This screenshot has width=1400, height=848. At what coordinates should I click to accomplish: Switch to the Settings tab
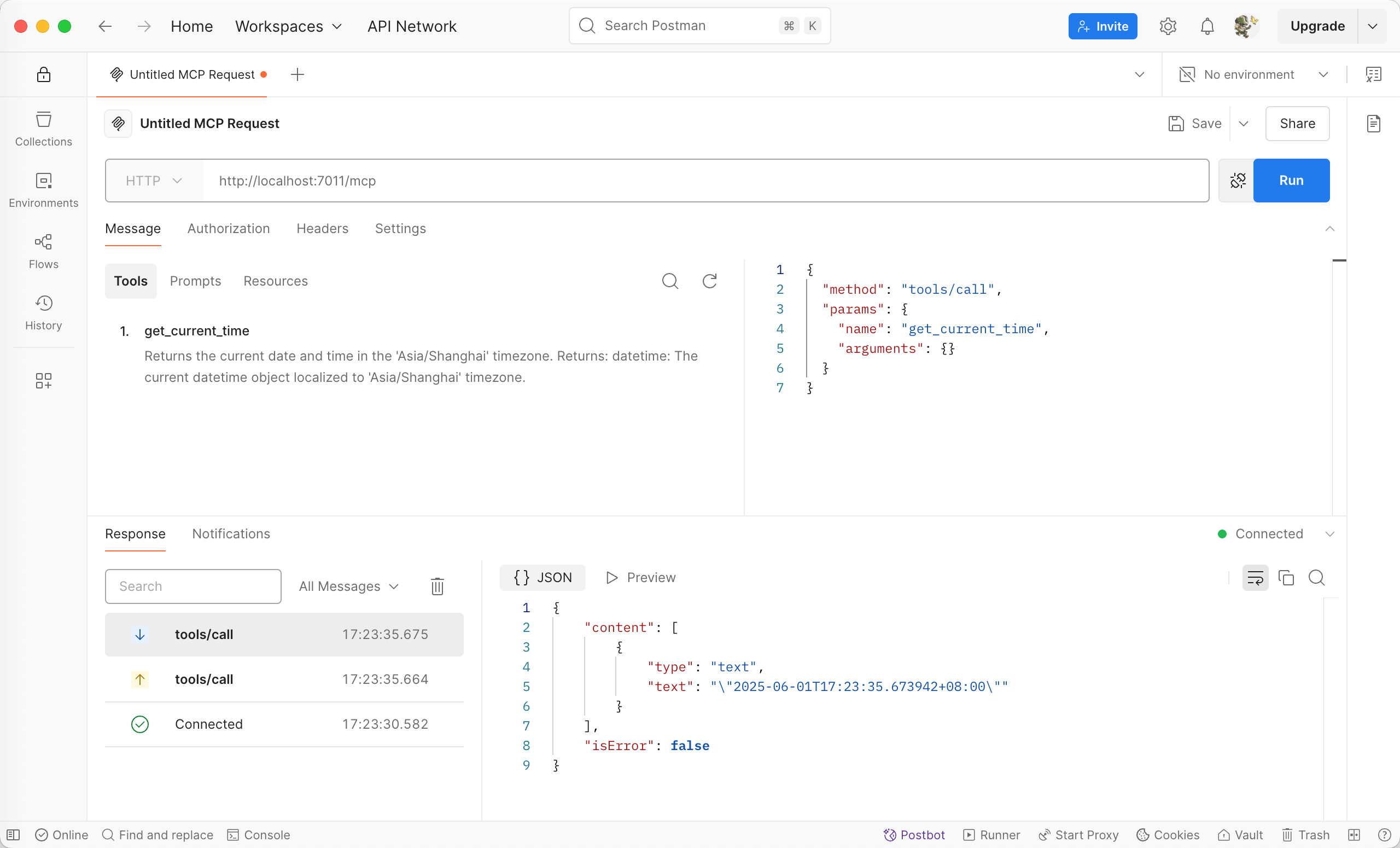pyautogui.click(x=400, y=229)
